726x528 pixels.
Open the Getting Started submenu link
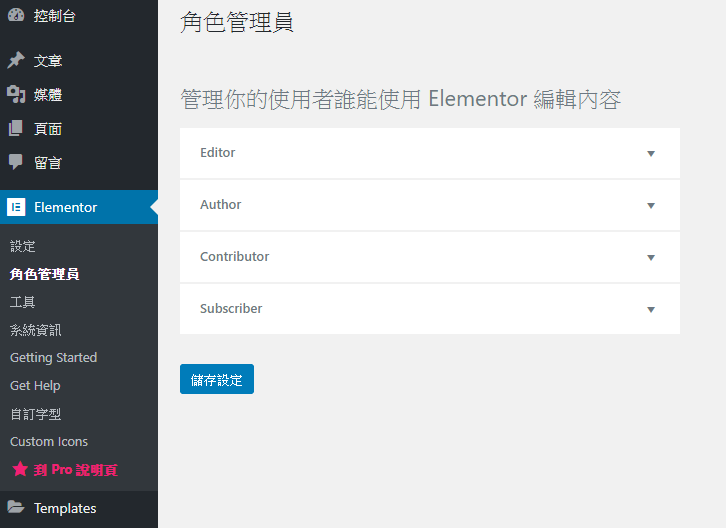(x=54, y=358)
